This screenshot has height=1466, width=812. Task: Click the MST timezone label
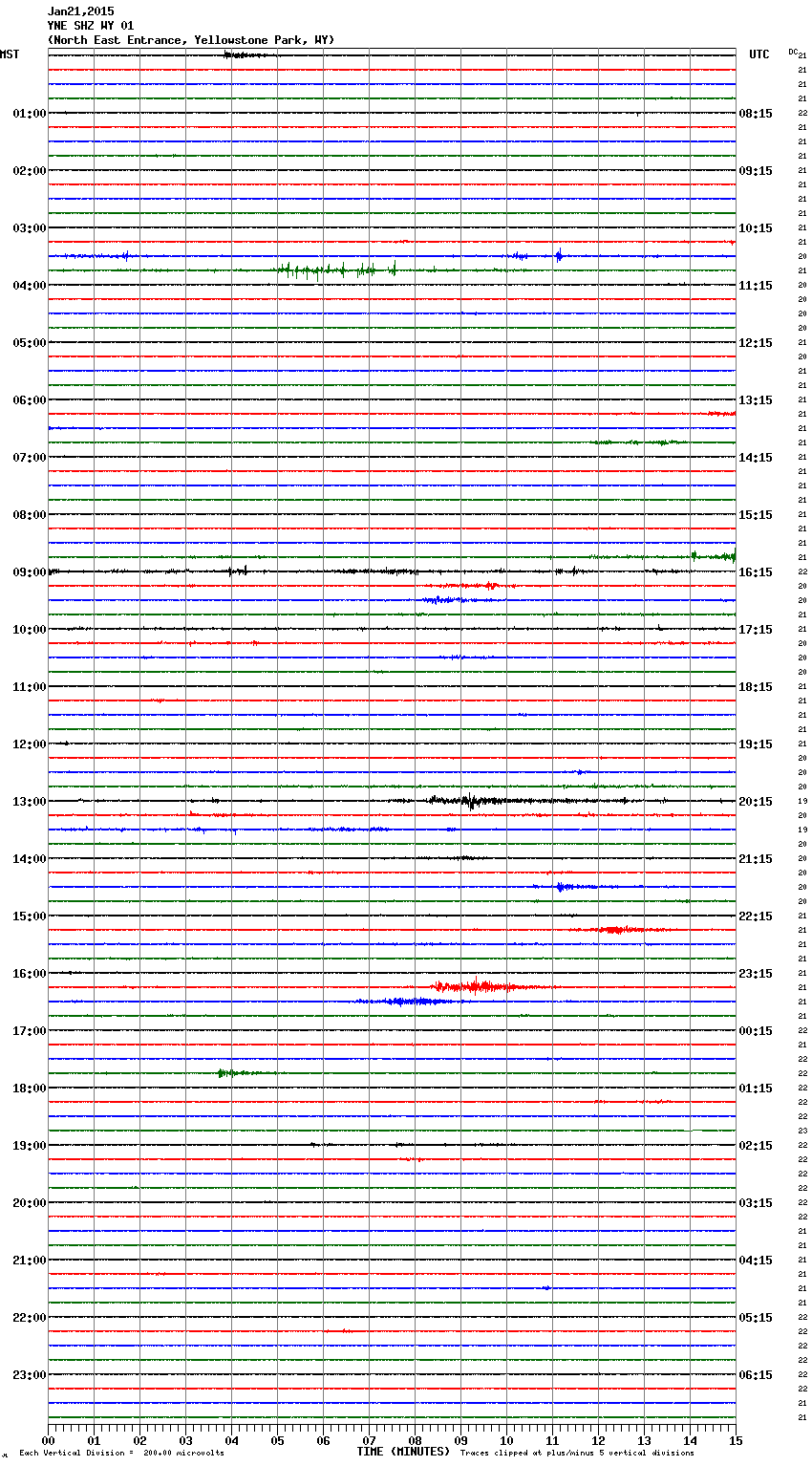[x=10, y=54]
